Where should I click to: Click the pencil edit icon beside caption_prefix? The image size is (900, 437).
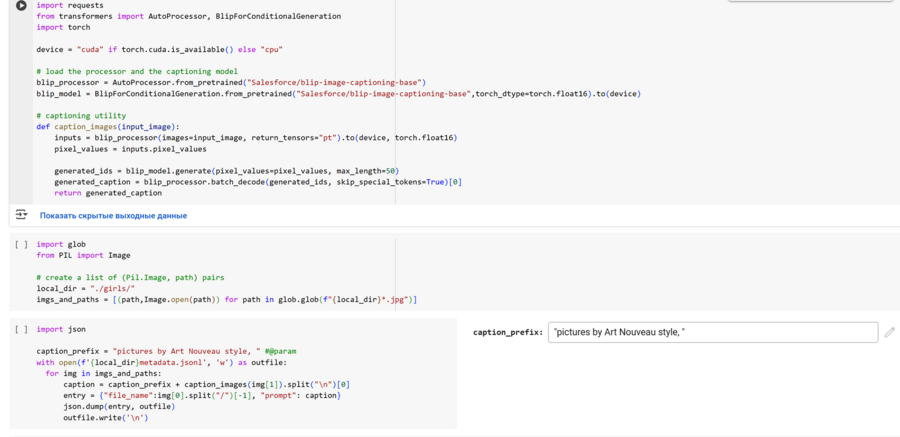(x=889, y=332)
